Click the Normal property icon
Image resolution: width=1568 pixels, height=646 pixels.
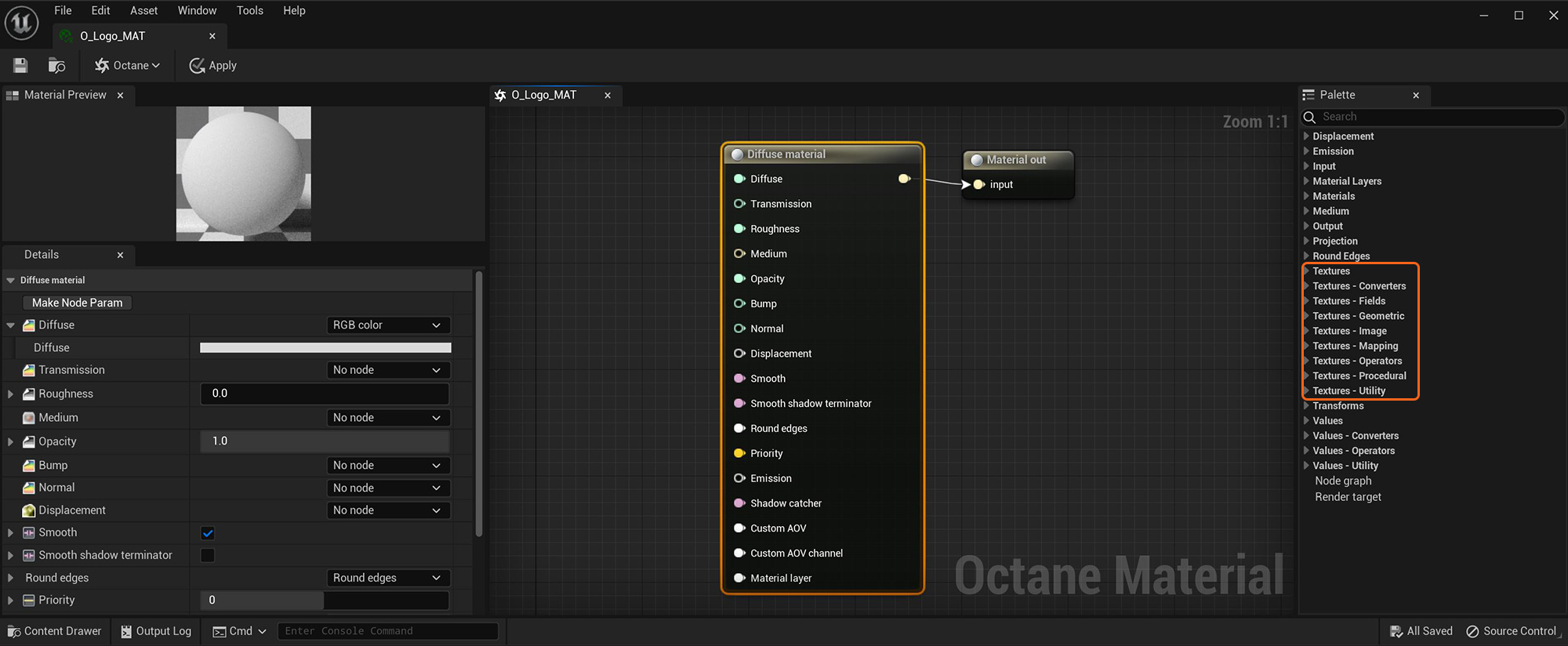click(x=29, y=488)
